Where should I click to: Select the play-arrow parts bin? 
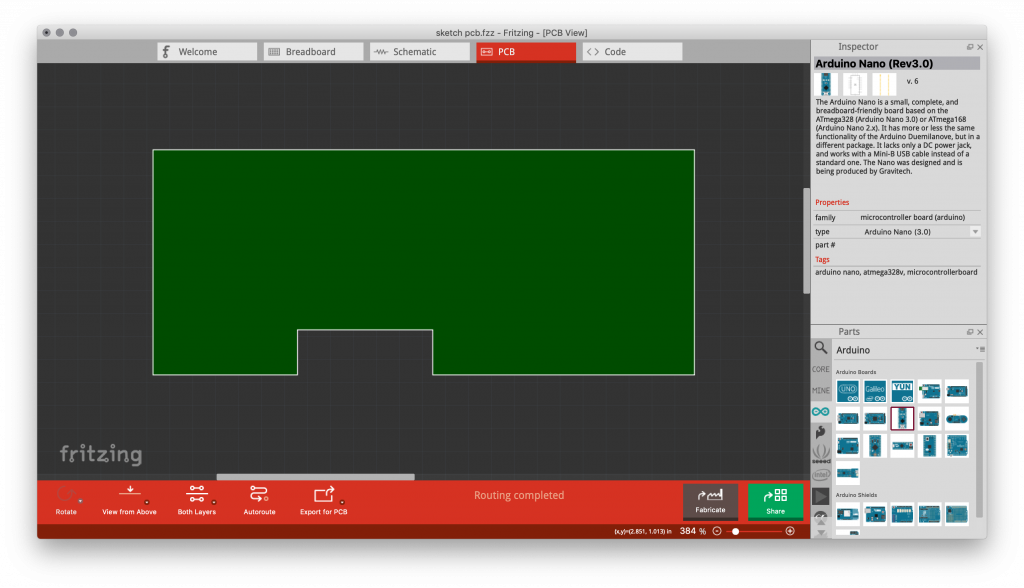pos(821,497)
